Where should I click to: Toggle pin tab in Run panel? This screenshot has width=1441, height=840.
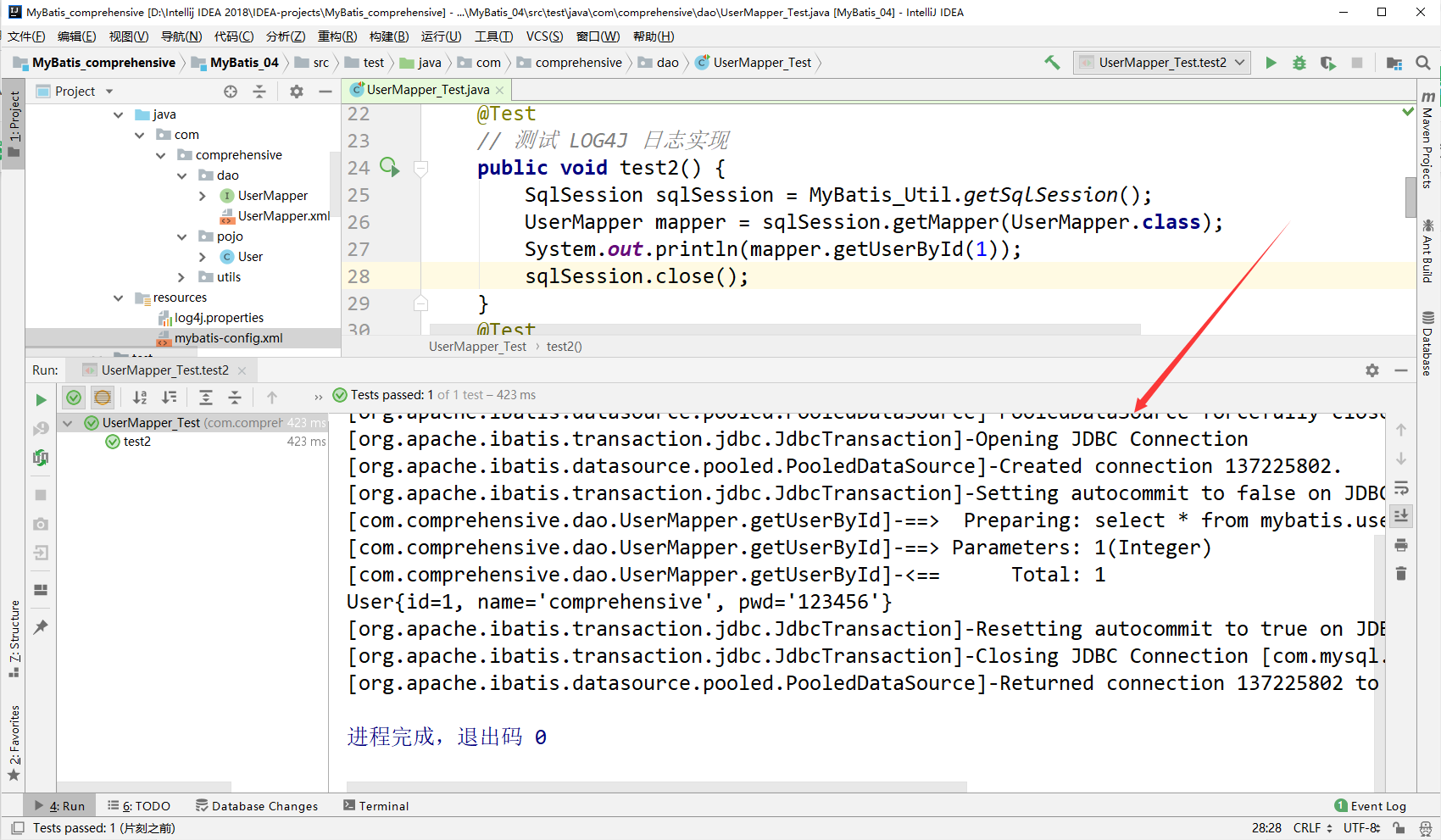pos(41,627)
